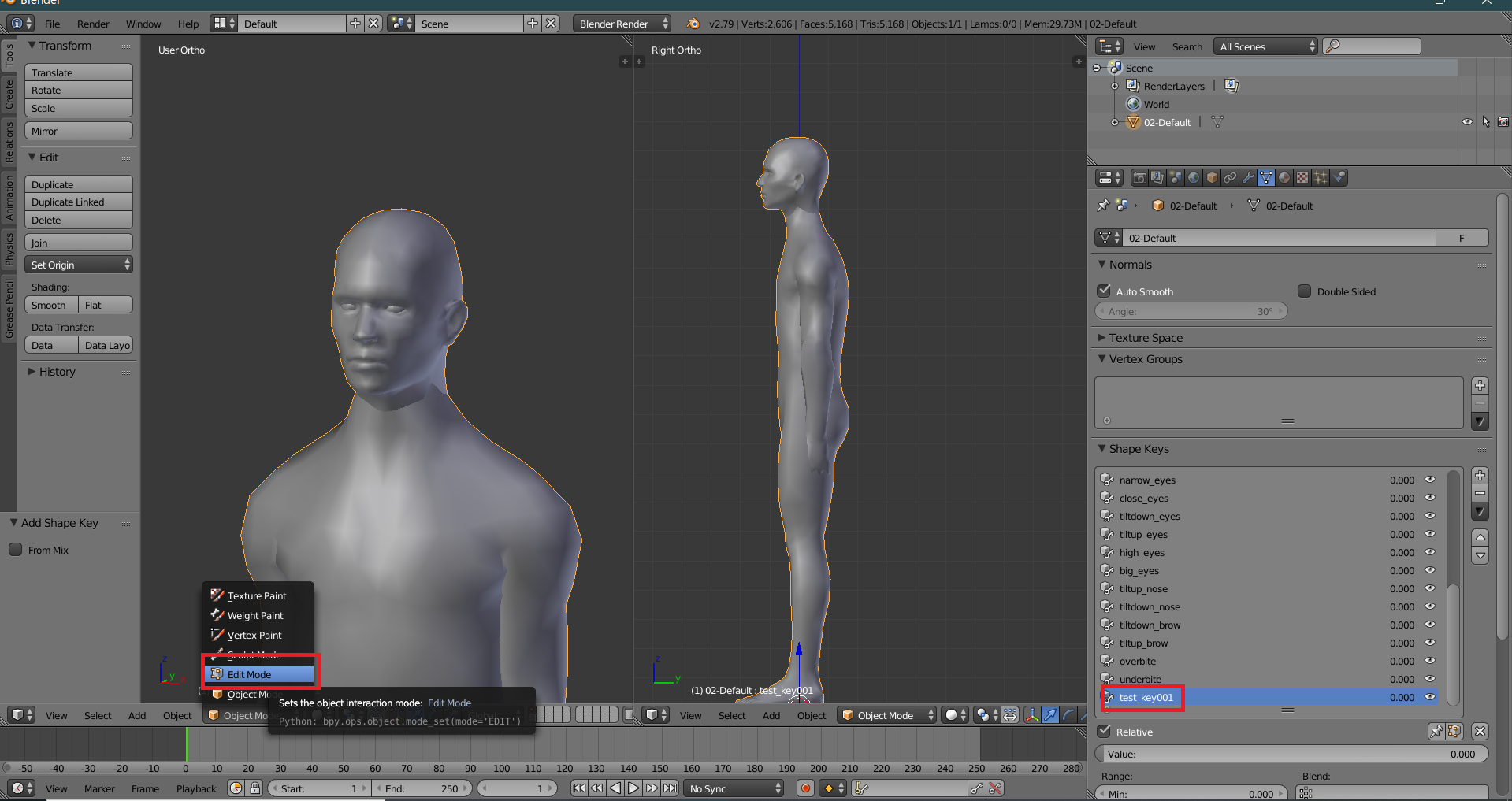Toggle the Relative shape keys checkbox
1512x801 pixels.
[1105, 732]
